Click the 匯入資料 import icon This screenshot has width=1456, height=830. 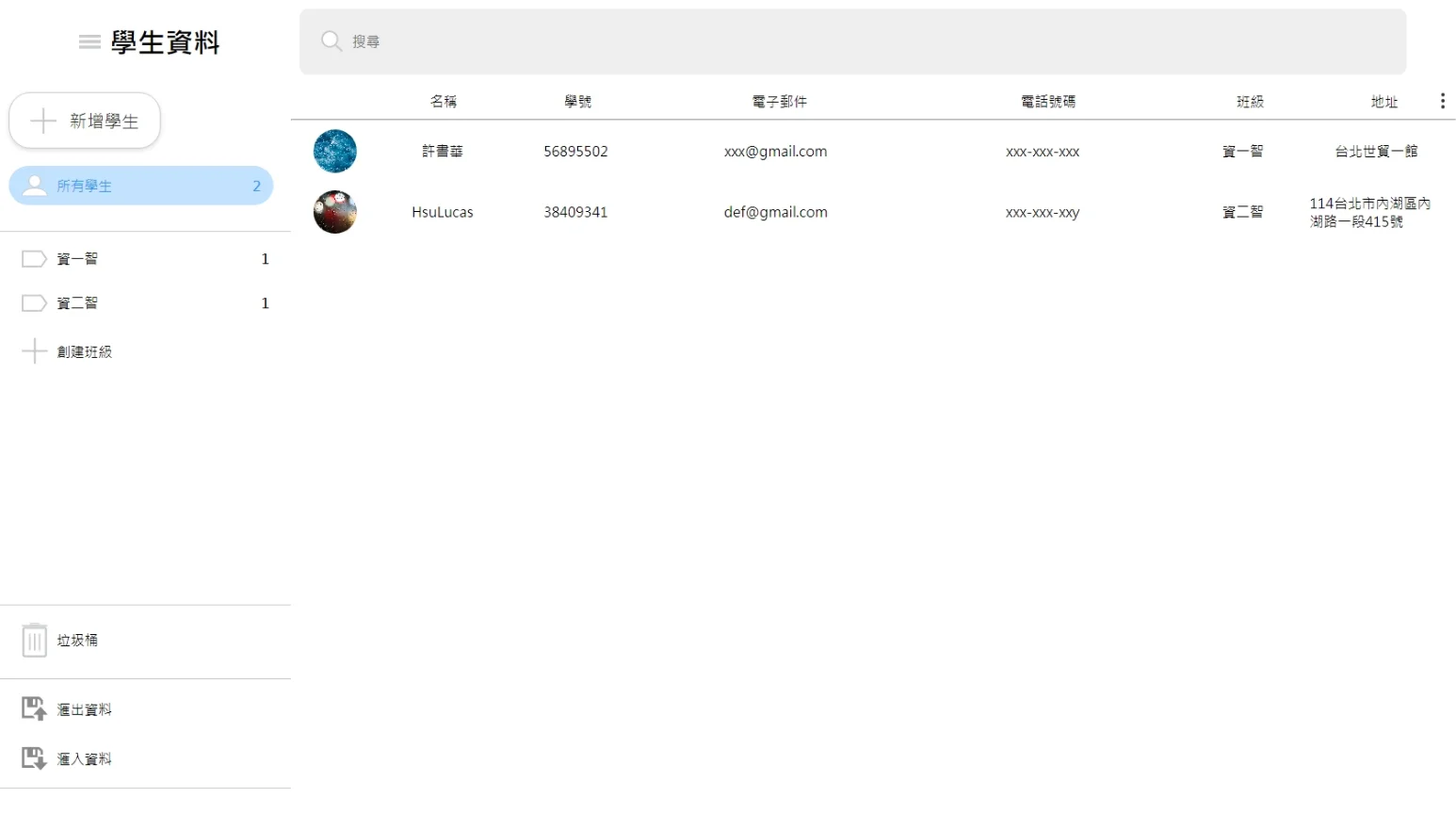click(x=34, y=758)
